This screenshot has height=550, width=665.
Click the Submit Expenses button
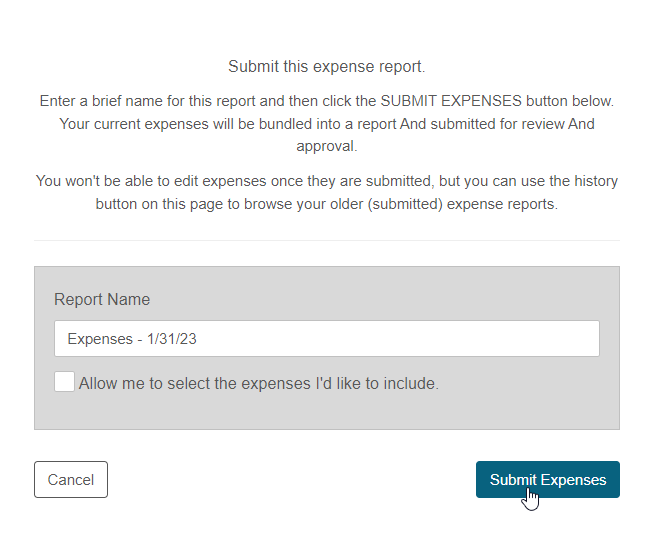548,479
